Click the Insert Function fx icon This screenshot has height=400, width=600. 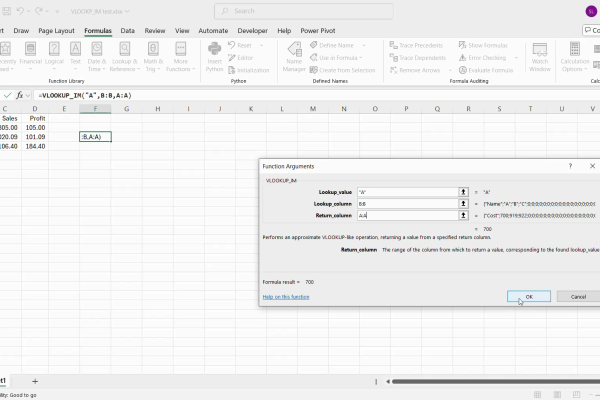[20, 95]
